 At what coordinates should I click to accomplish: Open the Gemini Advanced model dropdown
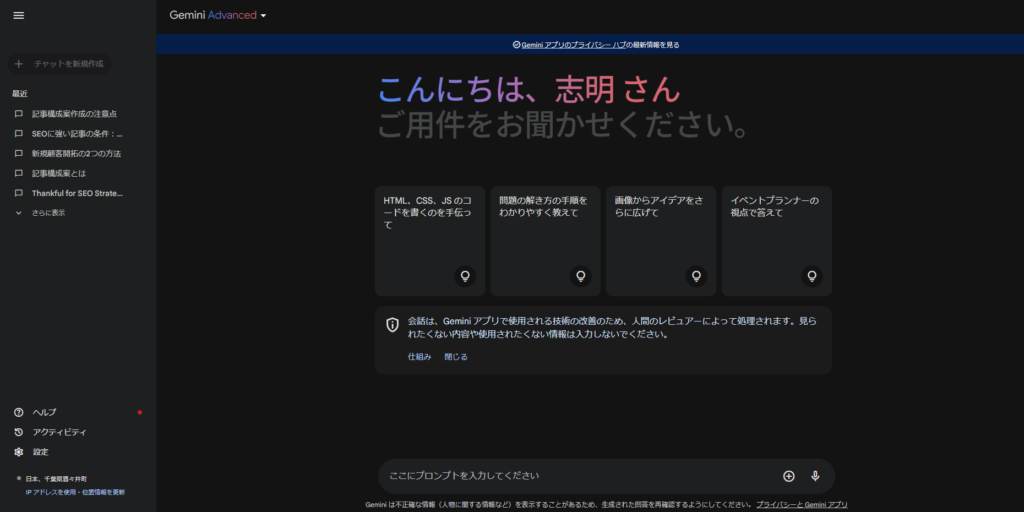217,16
